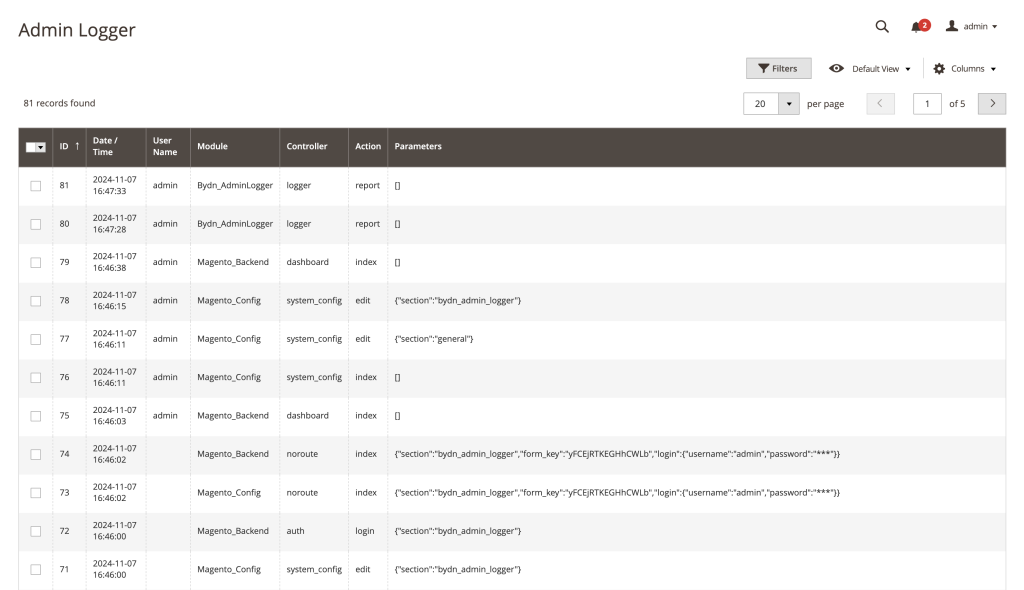This screenshot has width=1024, height=590.
Task: Tick the checkbox for record 74
Action: 36,454
